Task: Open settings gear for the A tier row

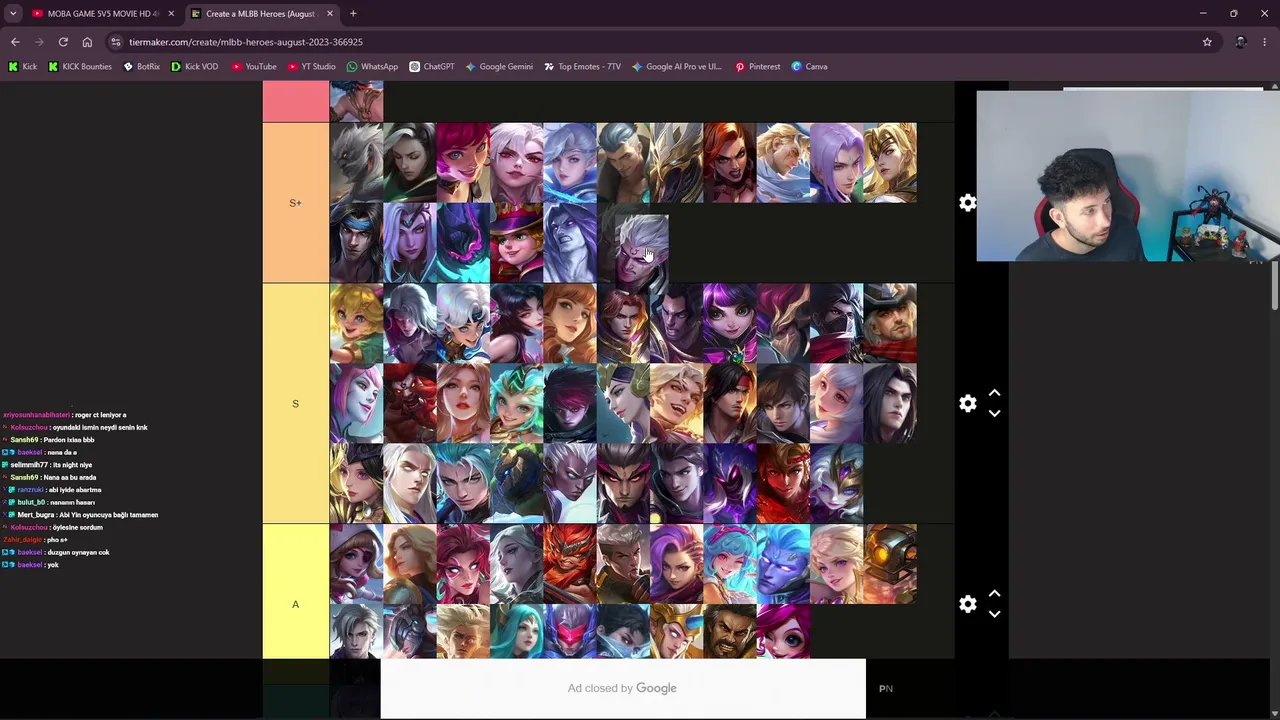Action: [x=967, y=604]
